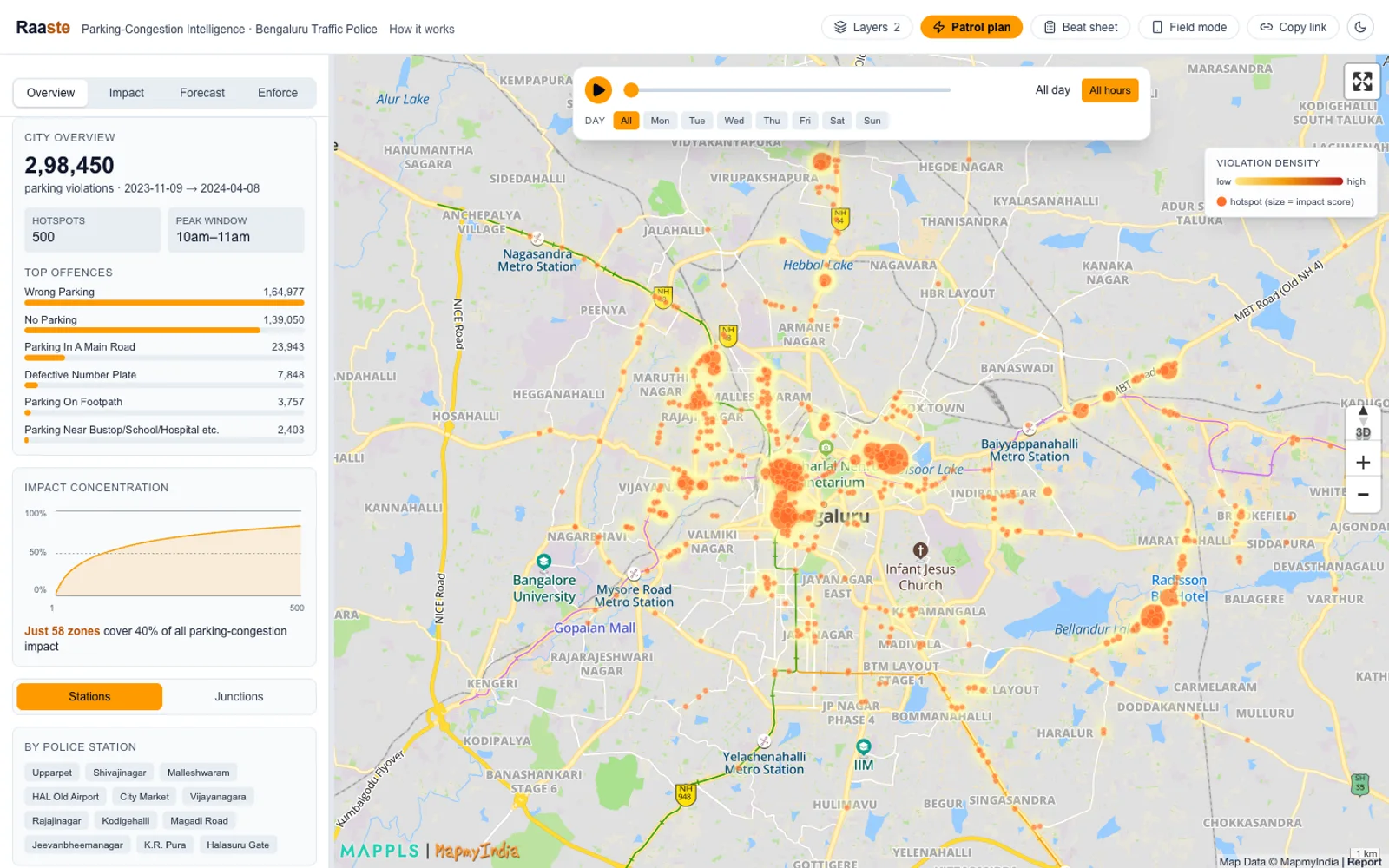Viewport: 1389px width, 868px height.
Task: Select the Junctions tab
Action: (x=239, y=697)
